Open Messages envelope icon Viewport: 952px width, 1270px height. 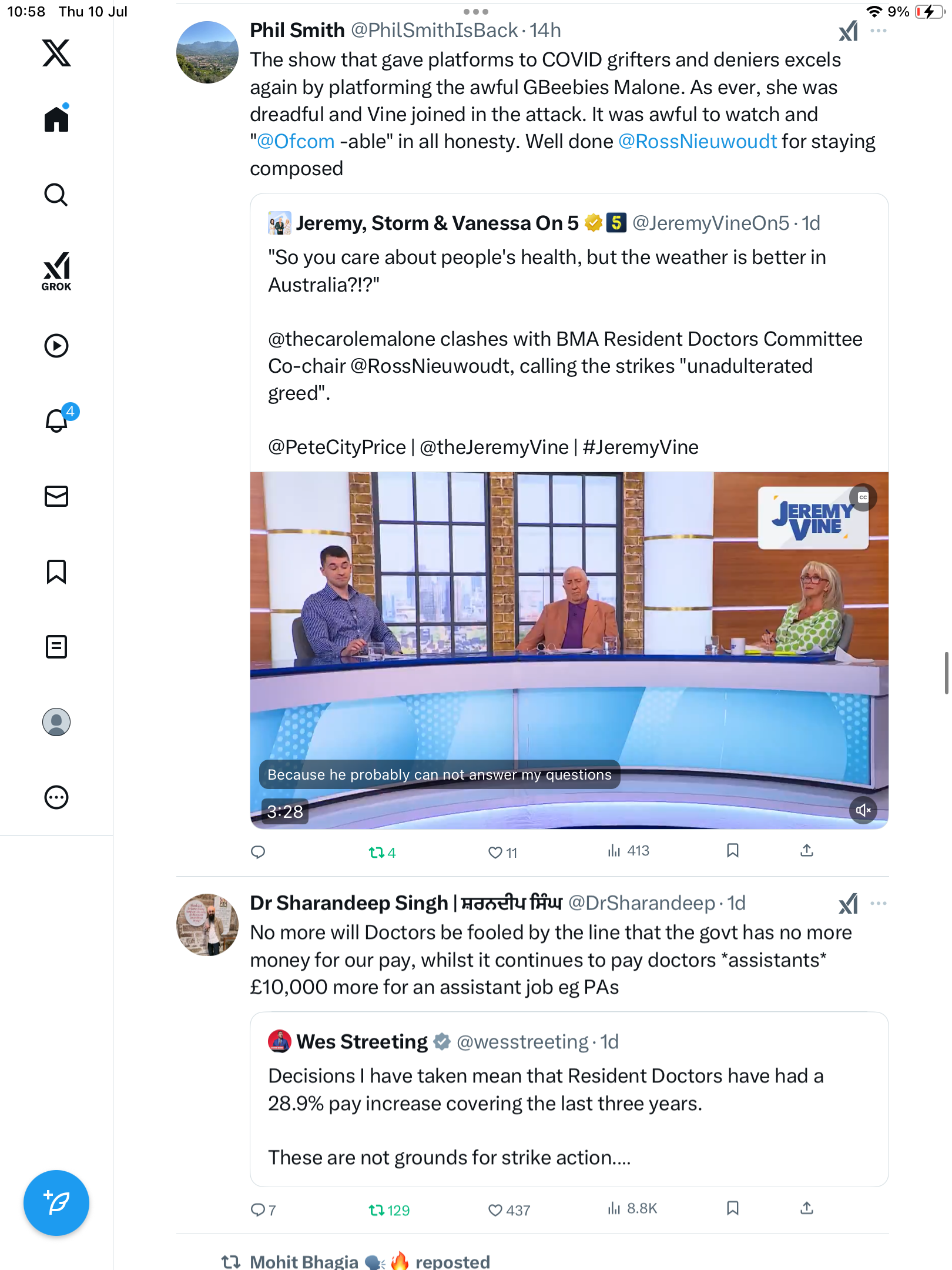pos(56,496)
